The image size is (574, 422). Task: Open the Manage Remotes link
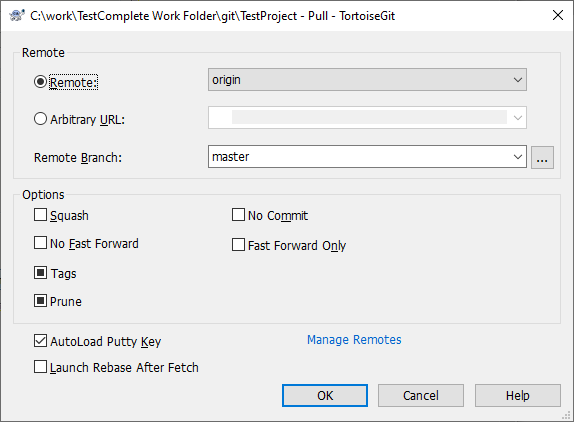[x=354, y=340]
